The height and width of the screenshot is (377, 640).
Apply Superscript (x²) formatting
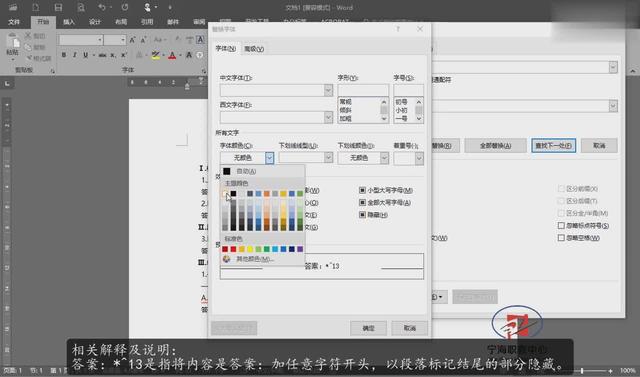(124, 55)
